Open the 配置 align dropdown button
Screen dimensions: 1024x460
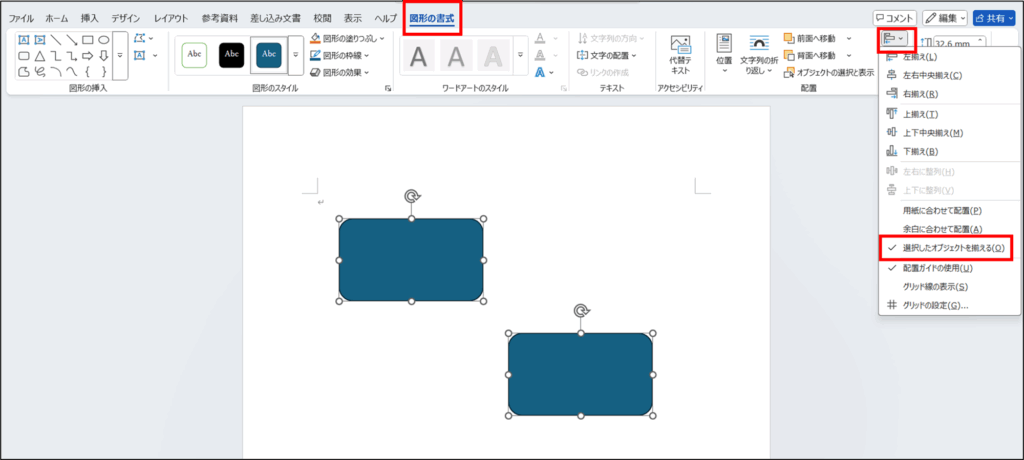click(x=894, y=39)
